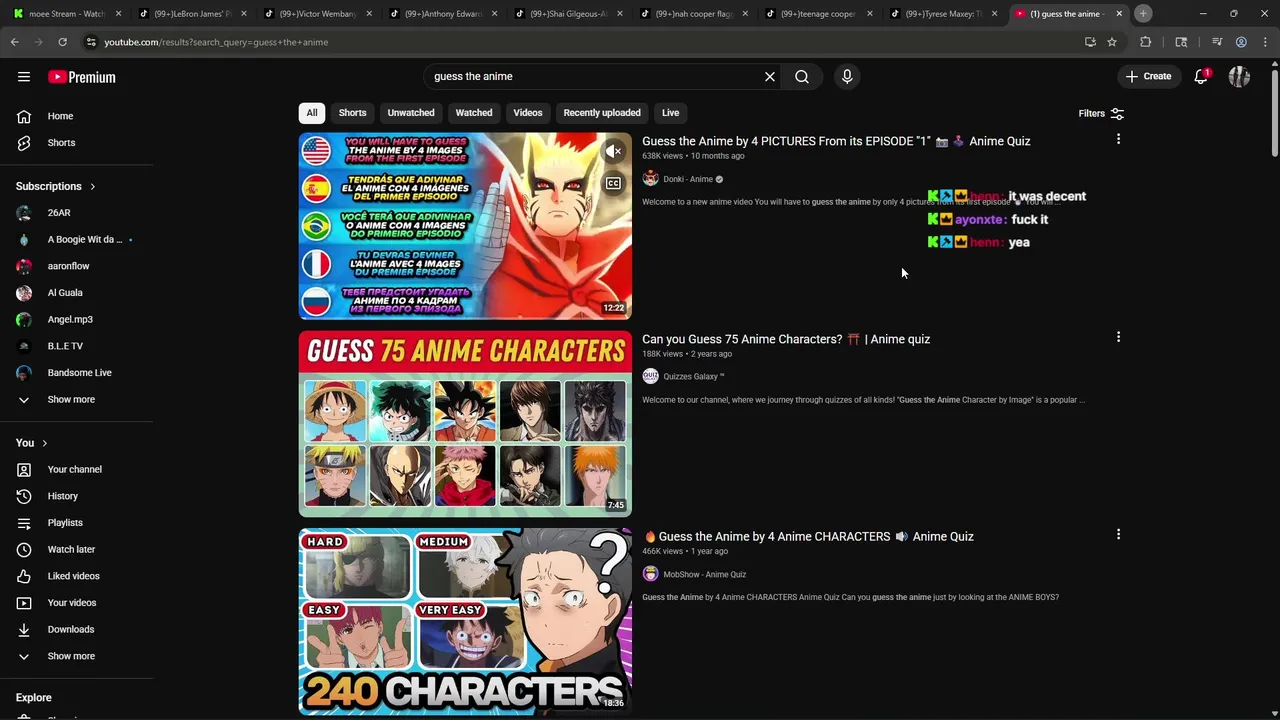Open the Can you Guess 75 Anime Characters title
Viewport: 1280px width, 720px height.
tap(786, 339)
